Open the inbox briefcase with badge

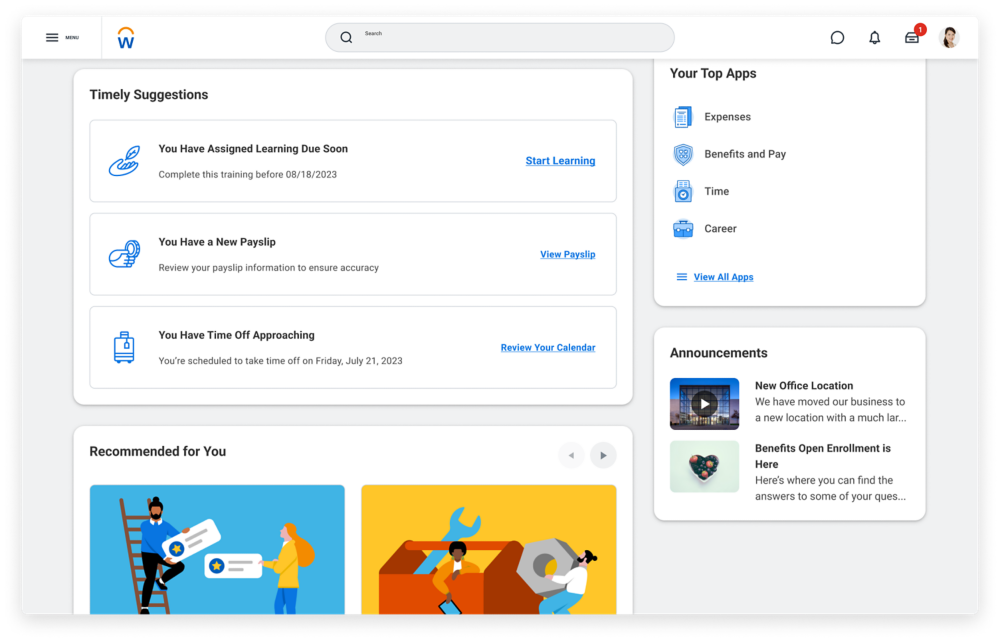911,37
